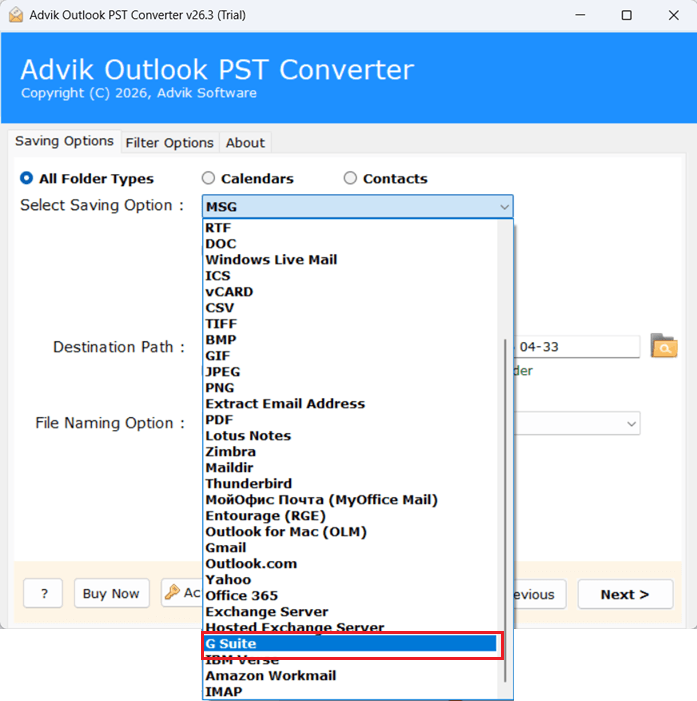Click the saving options list scrollbar thumb
Screen dimensions: 697x701
coord(505,510)
